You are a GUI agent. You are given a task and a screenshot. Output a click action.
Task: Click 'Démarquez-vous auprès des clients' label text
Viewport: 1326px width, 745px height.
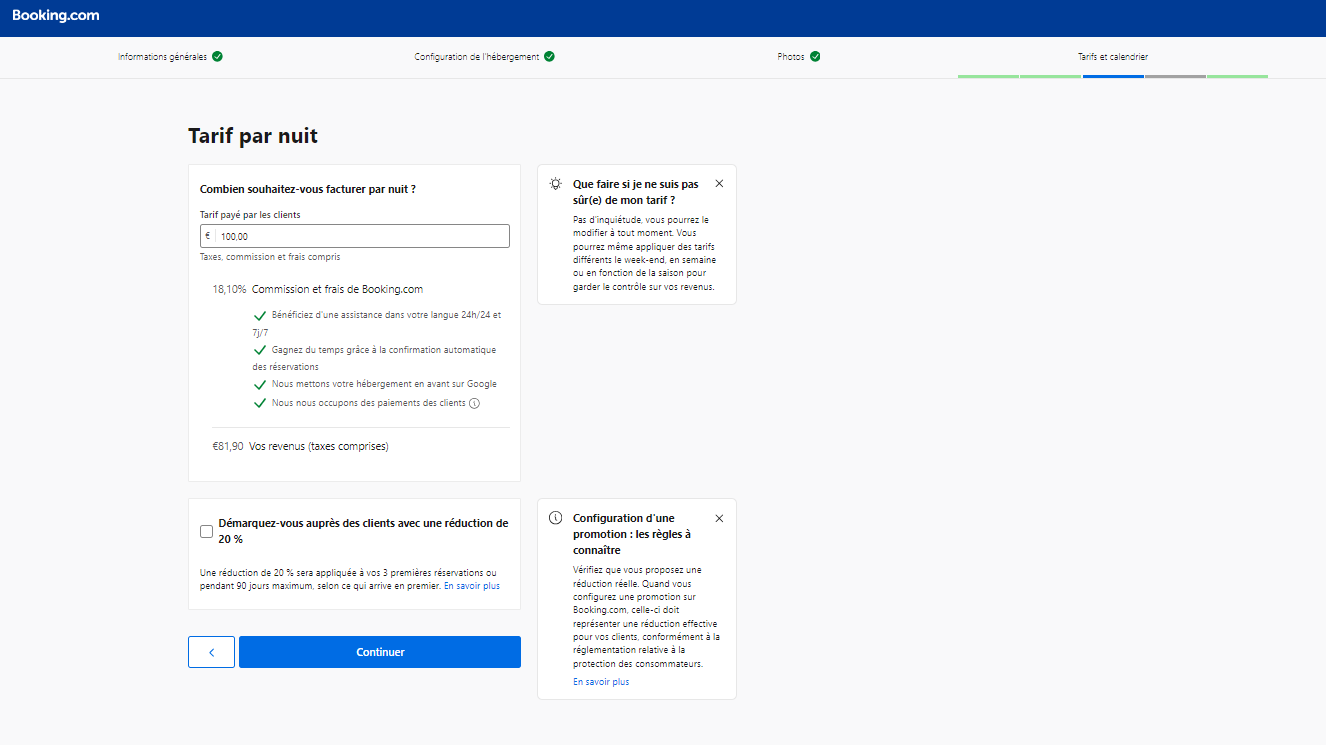[363, 531]
